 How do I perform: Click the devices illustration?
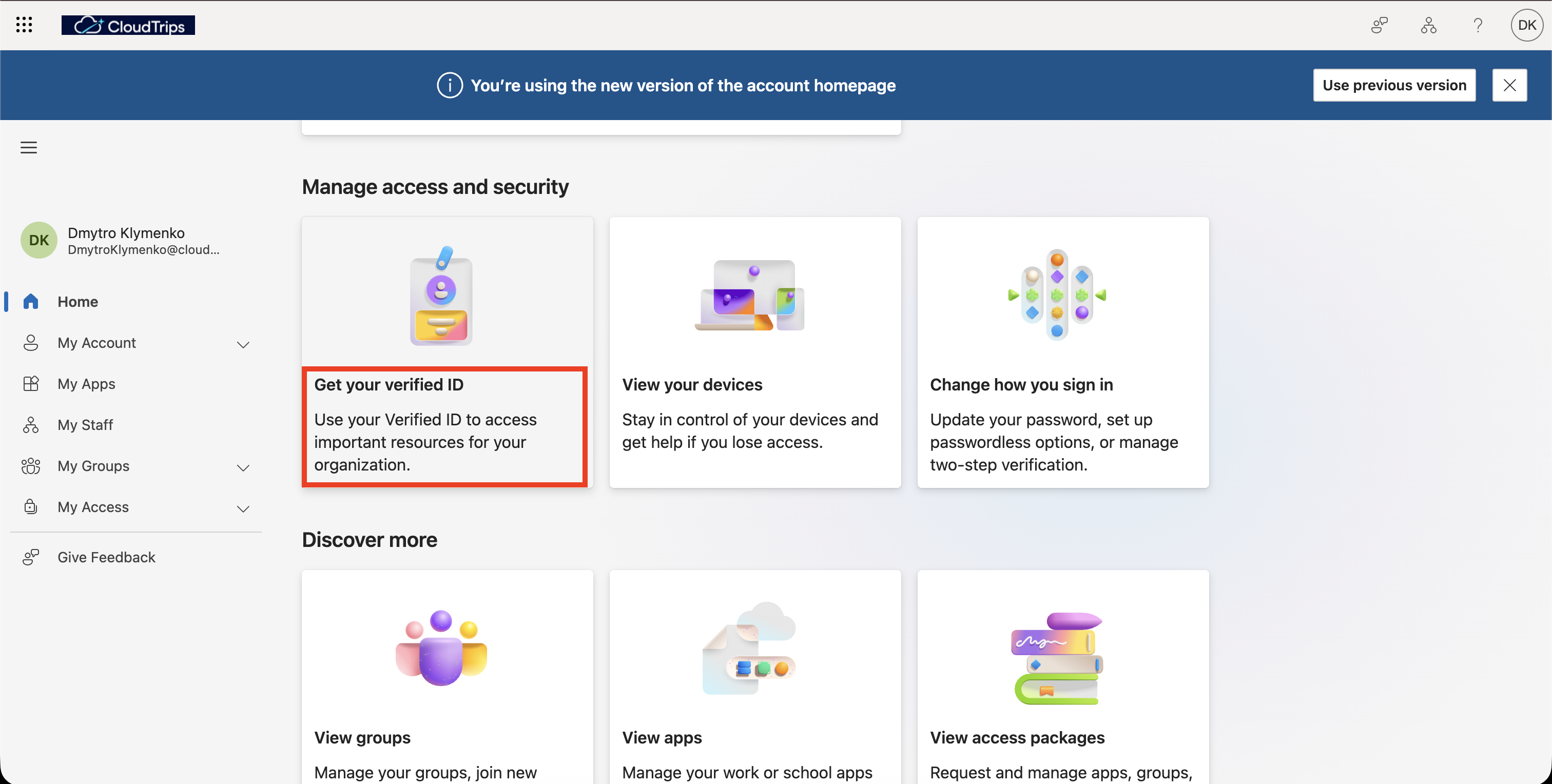point(750,295)
